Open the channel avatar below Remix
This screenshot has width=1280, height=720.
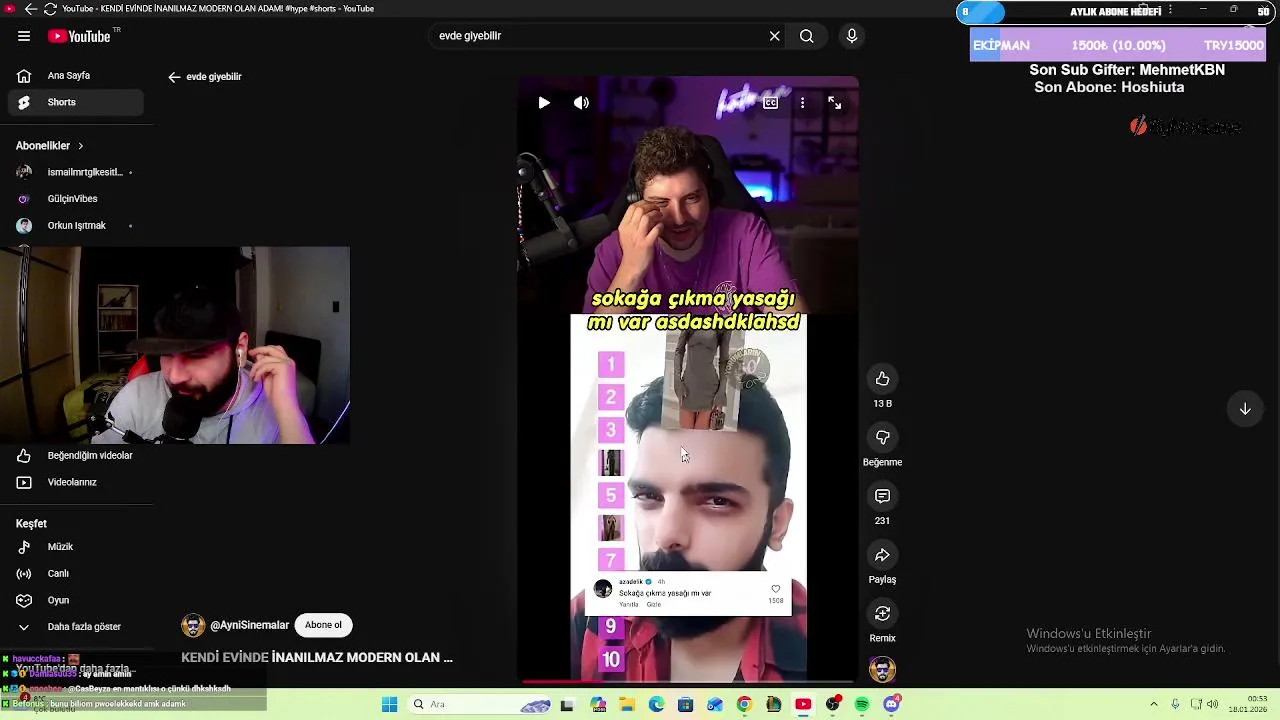[882, 670]
